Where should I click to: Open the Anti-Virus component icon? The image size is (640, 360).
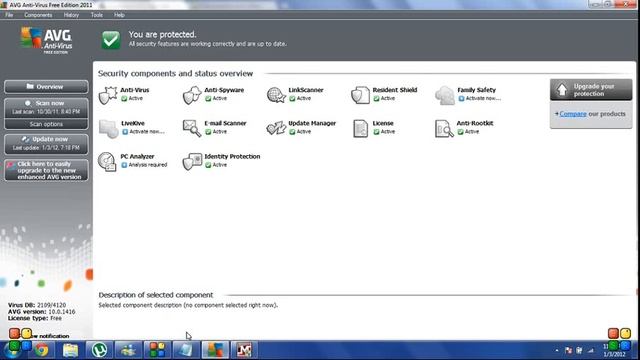tap(108, 95)
